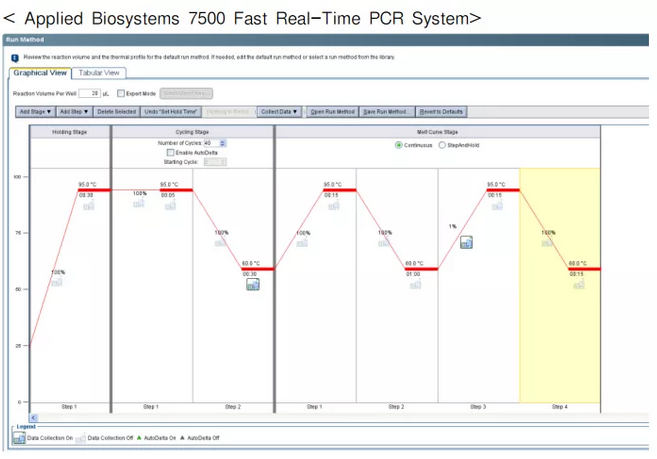This screenshot has height=459, width=657.
Task: Click the Reaction Volume Per Well field
Action: coord(90,93)
